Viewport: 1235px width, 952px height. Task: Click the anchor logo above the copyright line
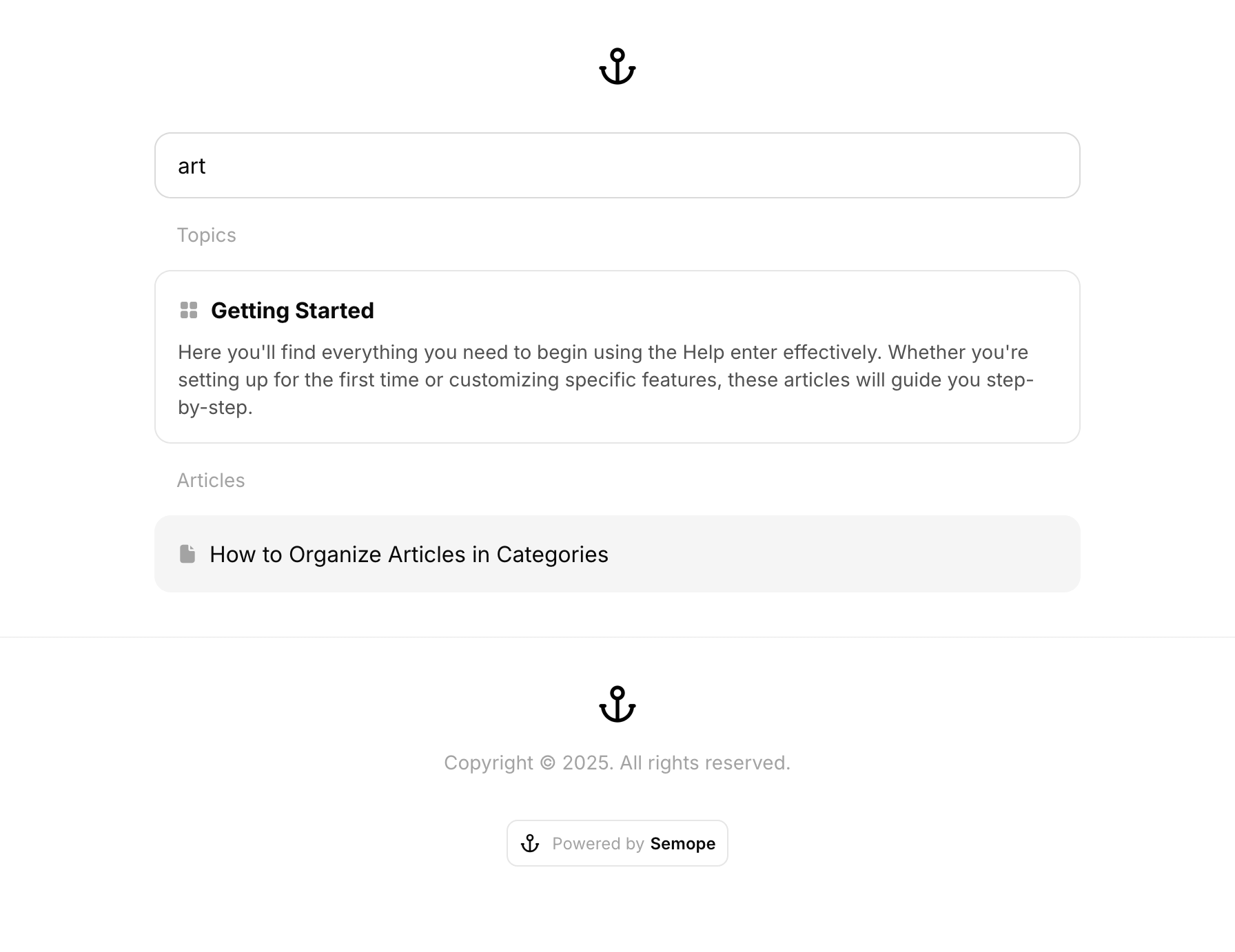tap(617, 704)
